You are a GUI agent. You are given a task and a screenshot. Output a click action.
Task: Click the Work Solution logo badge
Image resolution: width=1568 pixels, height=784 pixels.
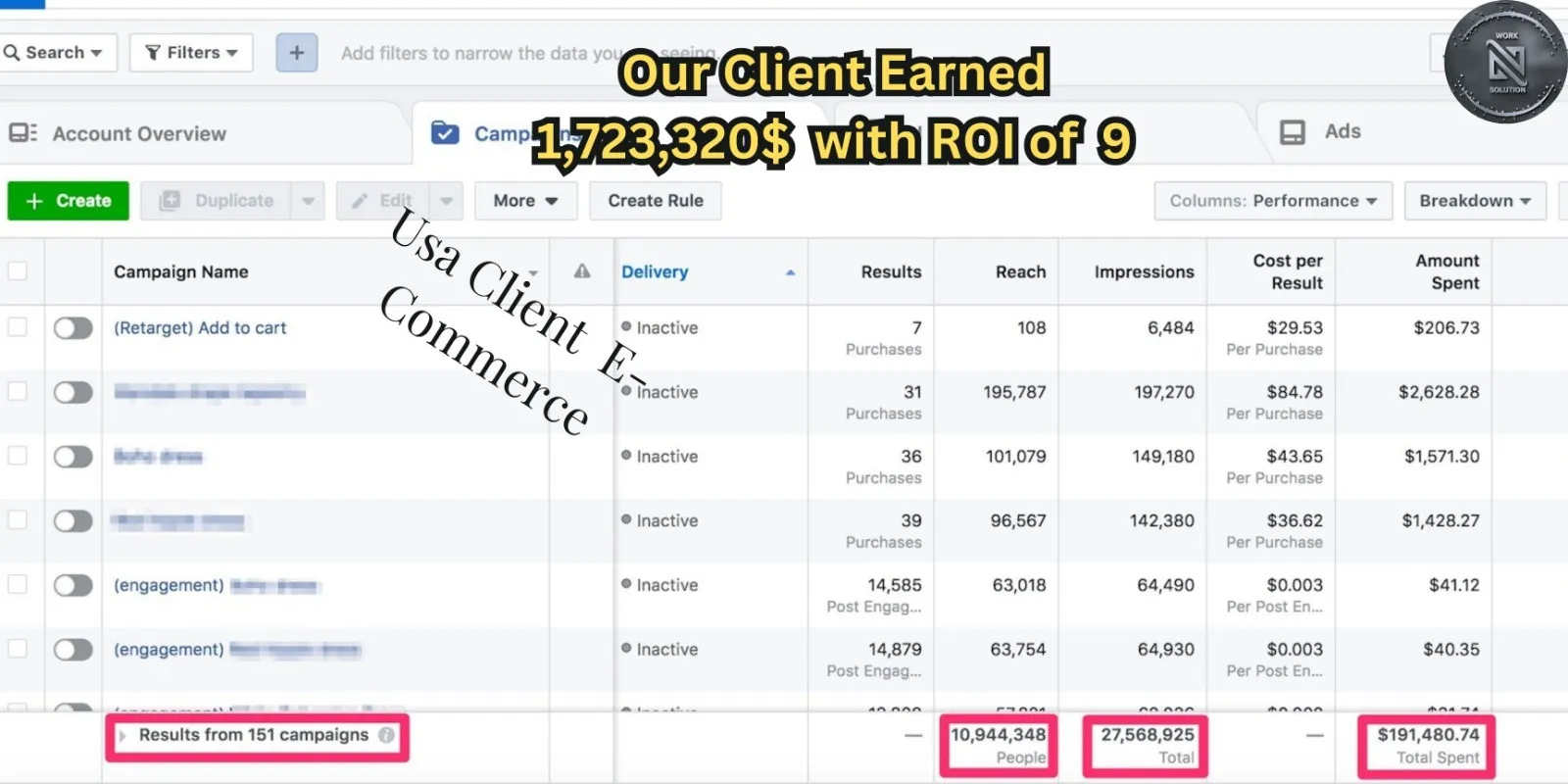coord(1506,62)
